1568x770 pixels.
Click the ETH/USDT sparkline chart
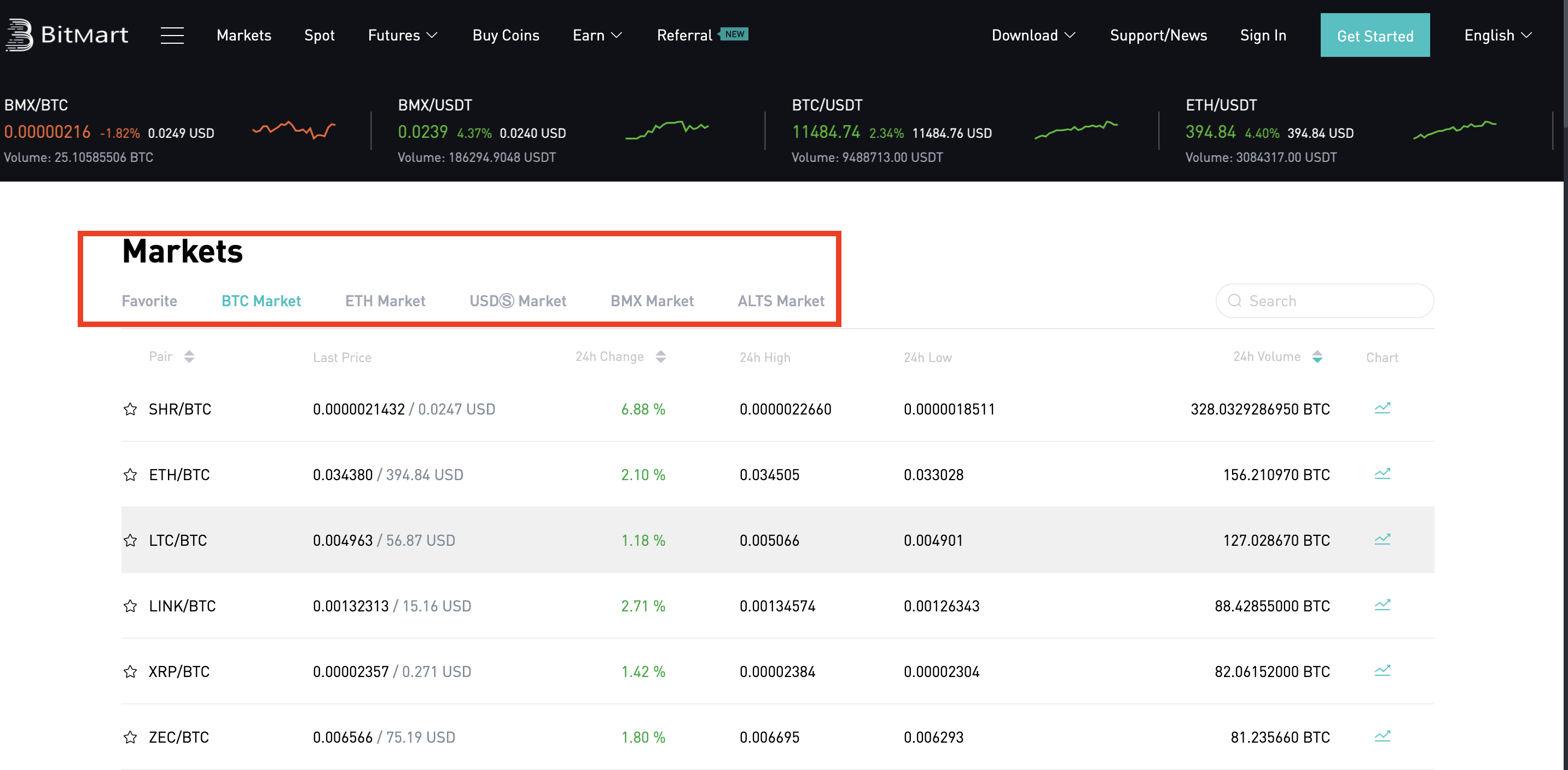click(1455, 130)
